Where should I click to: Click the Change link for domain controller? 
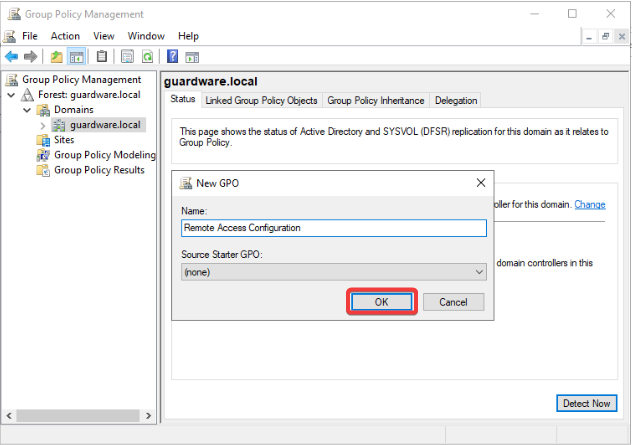coord(590,204)
